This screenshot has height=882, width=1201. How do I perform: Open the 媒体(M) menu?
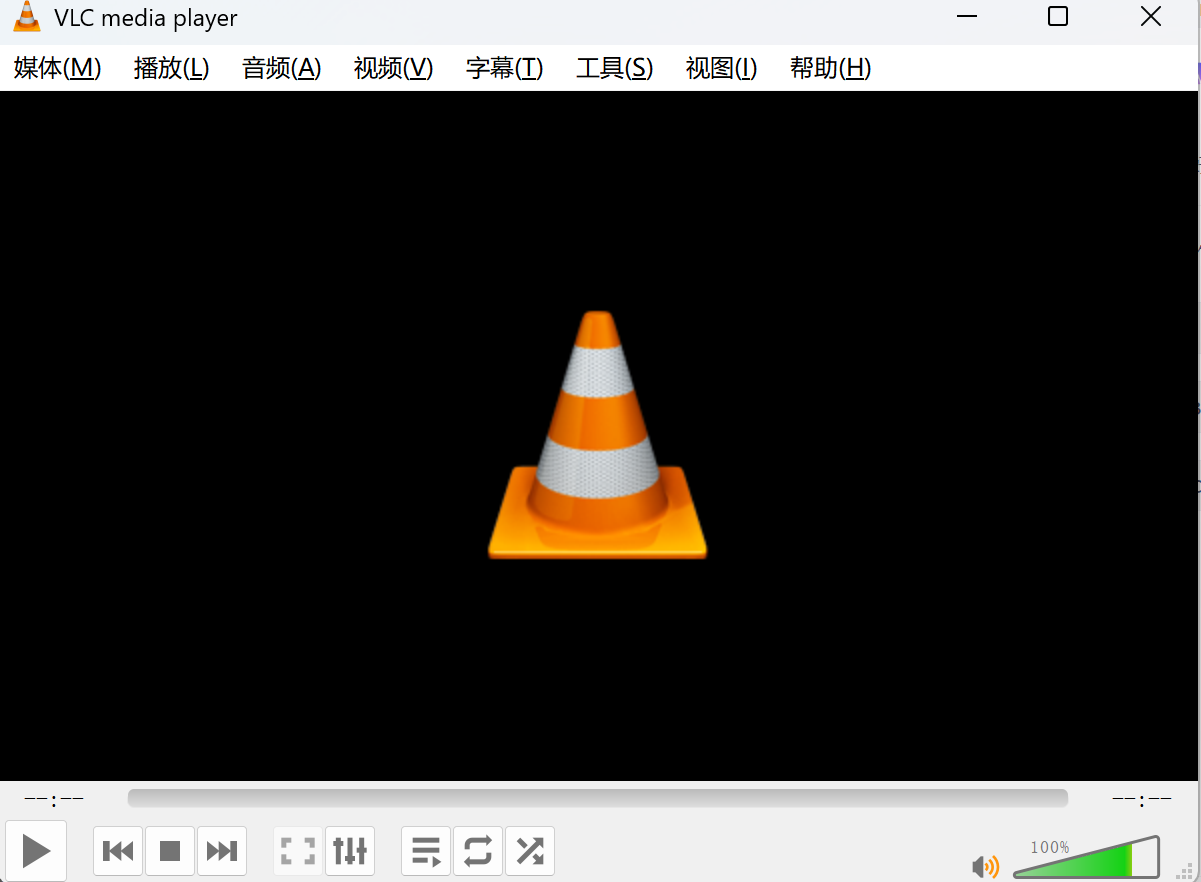(58, 68)
